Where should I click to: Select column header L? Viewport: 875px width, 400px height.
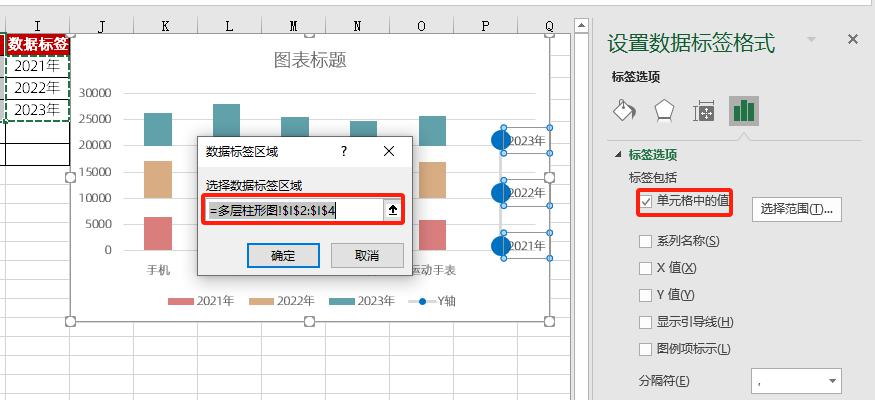229,26
